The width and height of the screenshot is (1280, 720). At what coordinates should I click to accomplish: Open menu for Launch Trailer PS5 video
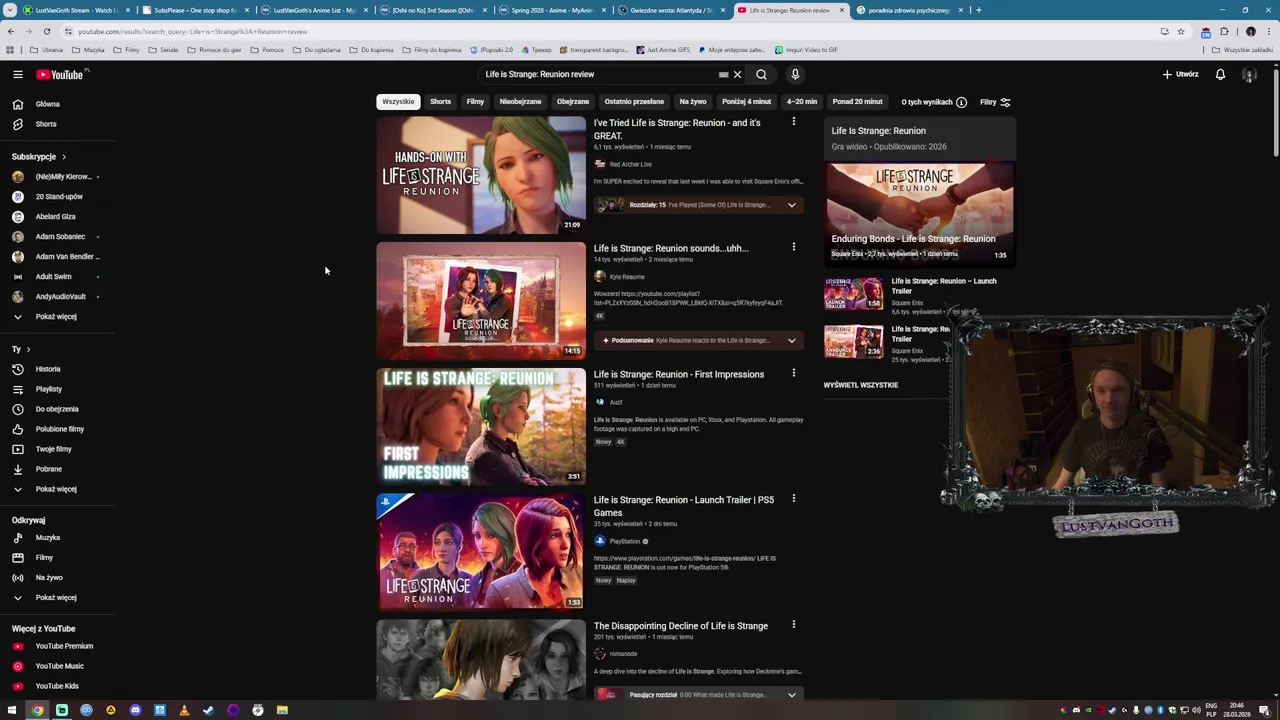tap(794, 498)
